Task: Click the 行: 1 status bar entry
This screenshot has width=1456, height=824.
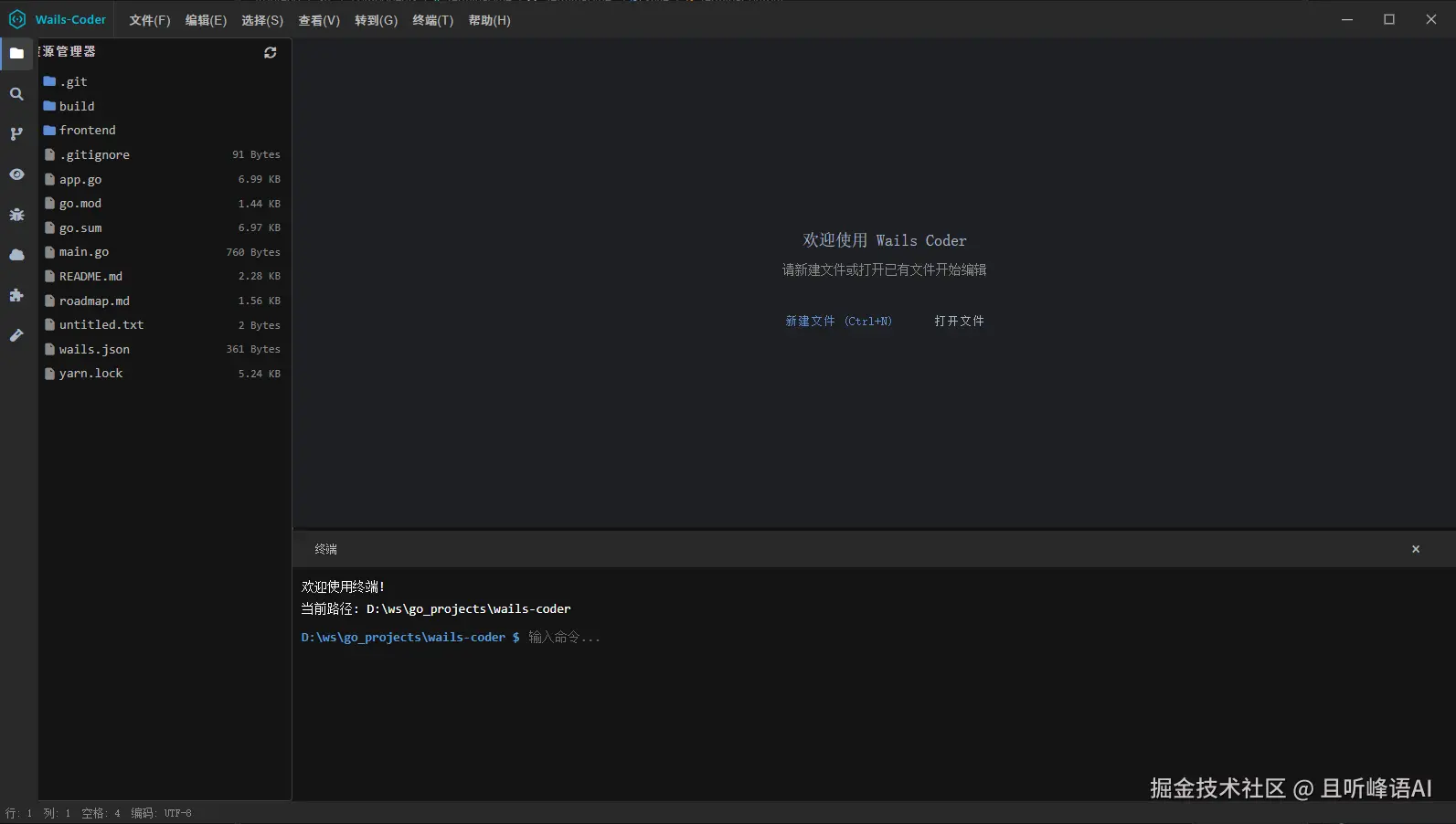Action: click(18, 813)
